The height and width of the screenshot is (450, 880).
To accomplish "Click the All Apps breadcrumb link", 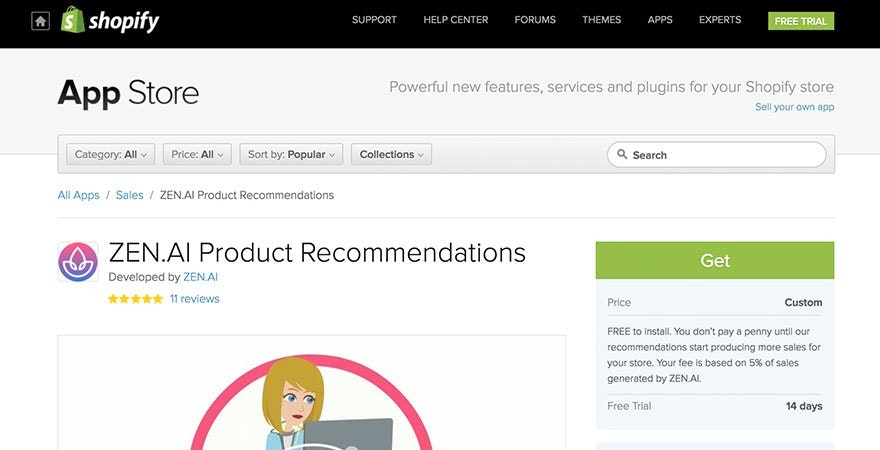I will coord(78,195).
